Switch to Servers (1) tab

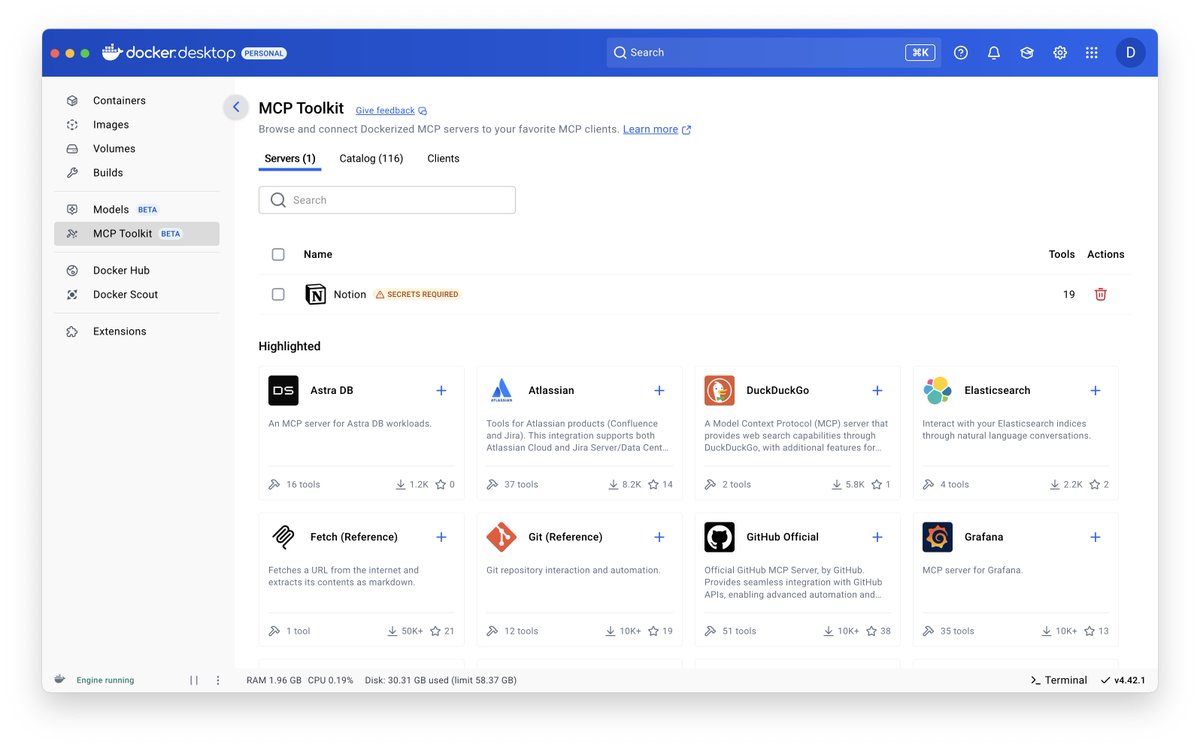[x=290, y=158]
